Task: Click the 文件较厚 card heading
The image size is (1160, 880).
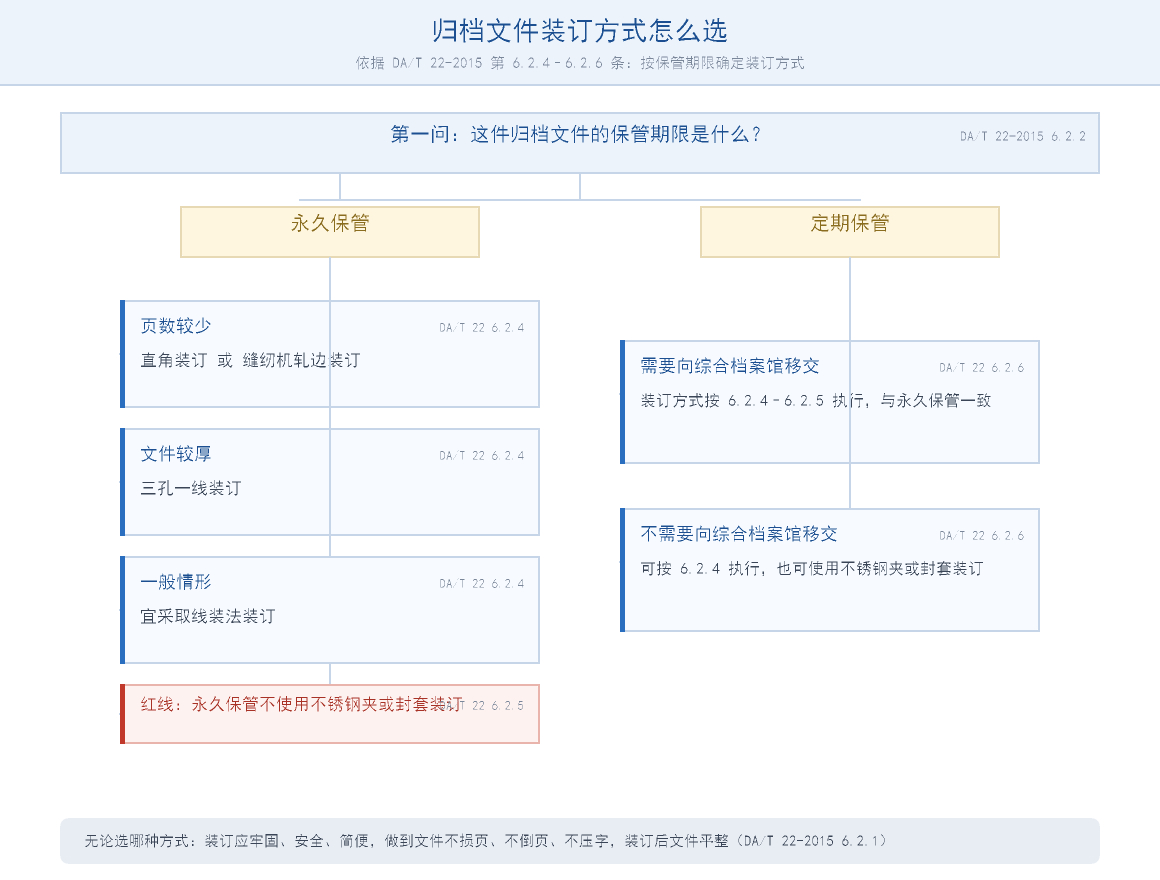Action: pyautogui.click(x=176, y=454)
